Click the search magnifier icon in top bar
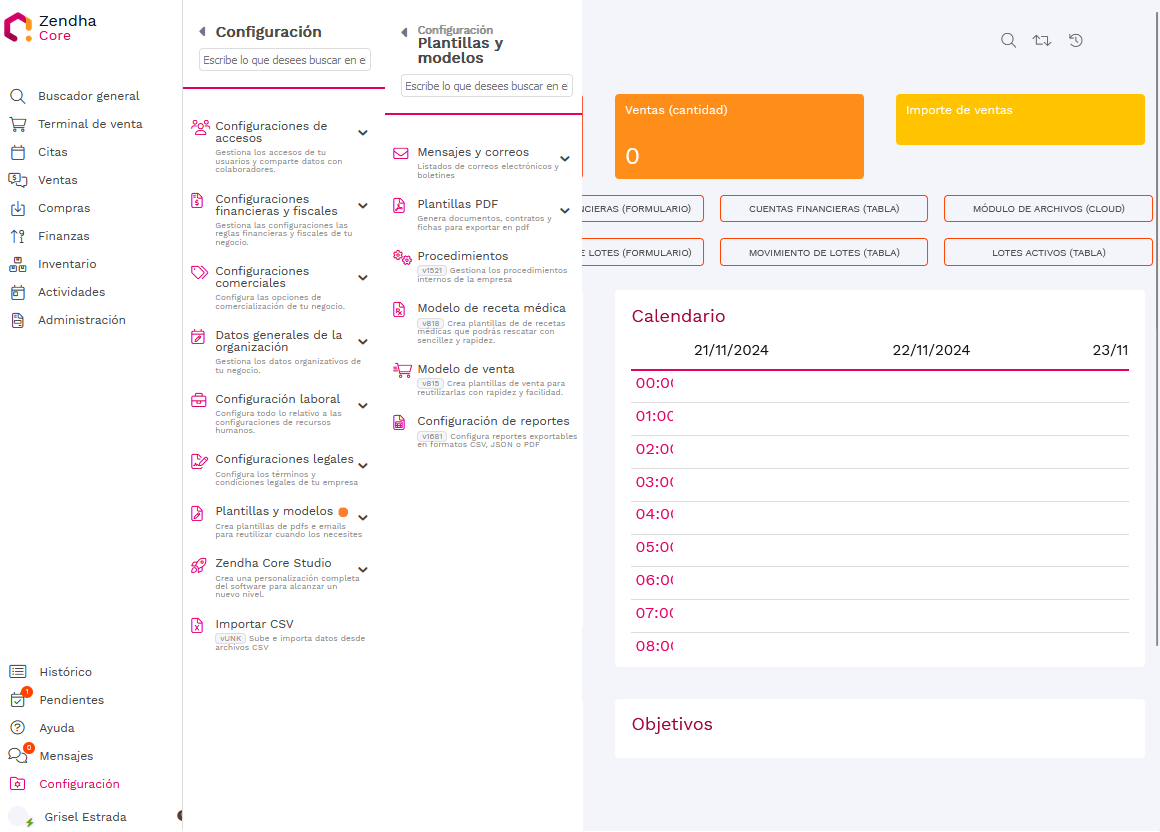Screen dimensions: 1160x832 (1008, 40)
